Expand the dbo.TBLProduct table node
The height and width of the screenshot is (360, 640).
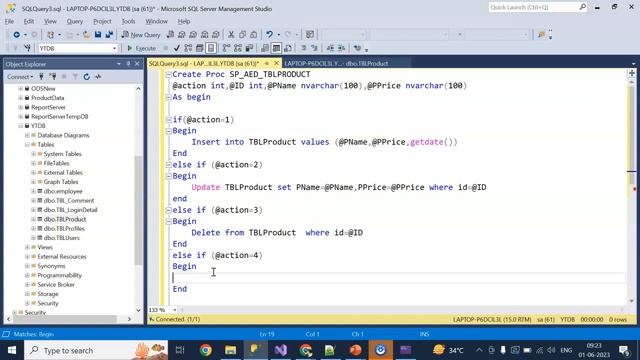(33, 219)
